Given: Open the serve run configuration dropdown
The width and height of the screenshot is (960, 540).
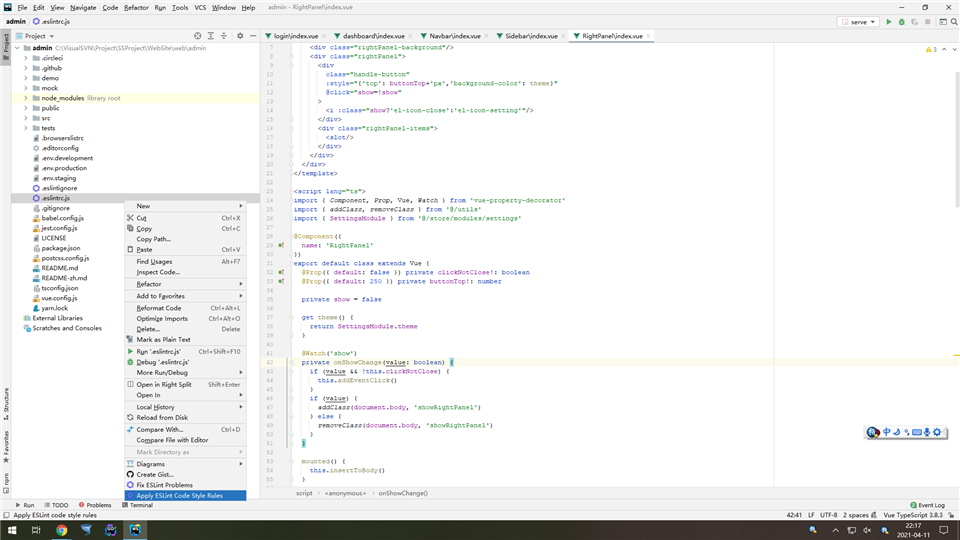Looking at the screenshot, I should pos(858,21).
